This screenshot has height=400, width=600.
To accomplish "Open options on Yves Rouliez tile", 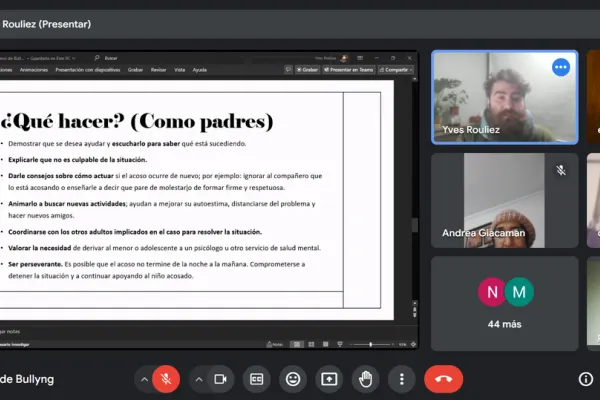I will point(561,67).
